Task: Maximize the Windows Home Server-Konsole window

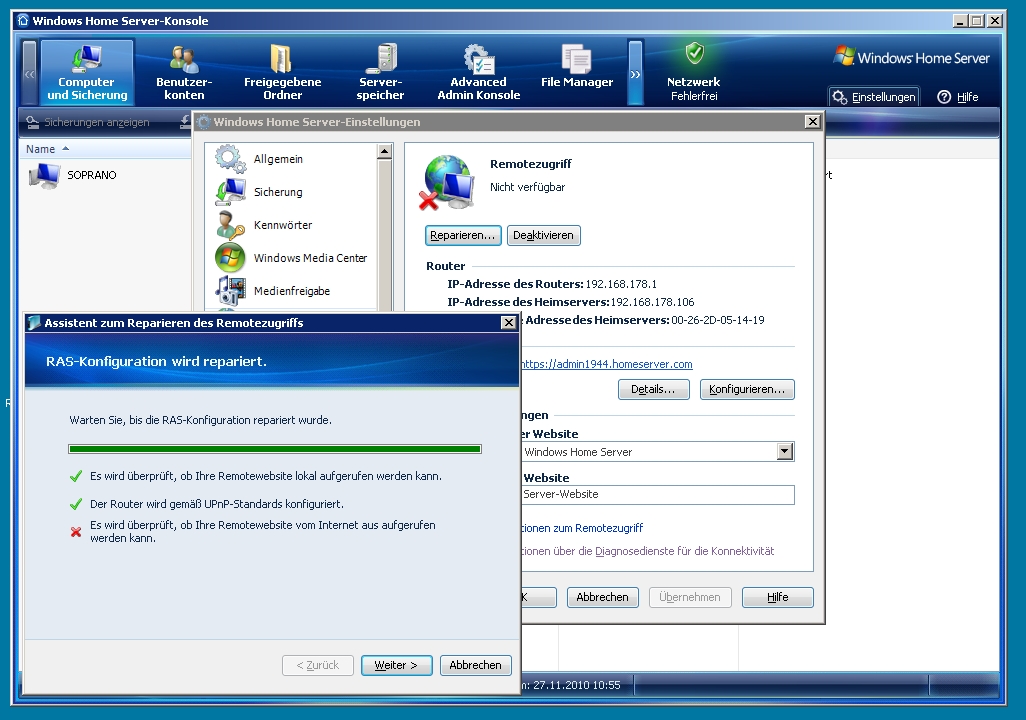Action: tap(977, 21)
